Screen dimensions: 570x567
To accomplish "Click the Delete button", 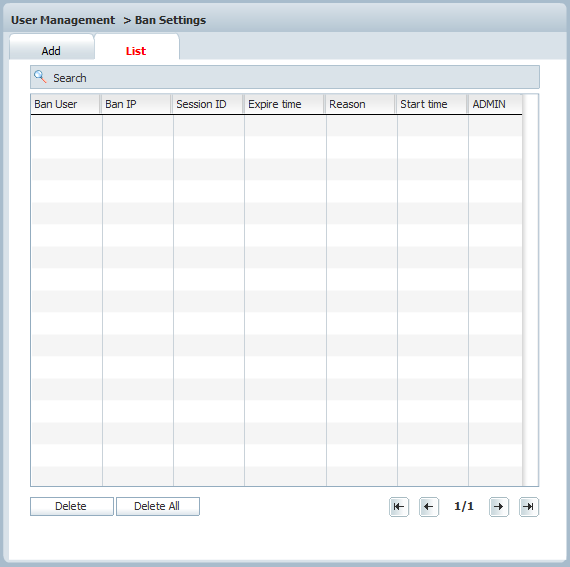I will click(72, 506).
